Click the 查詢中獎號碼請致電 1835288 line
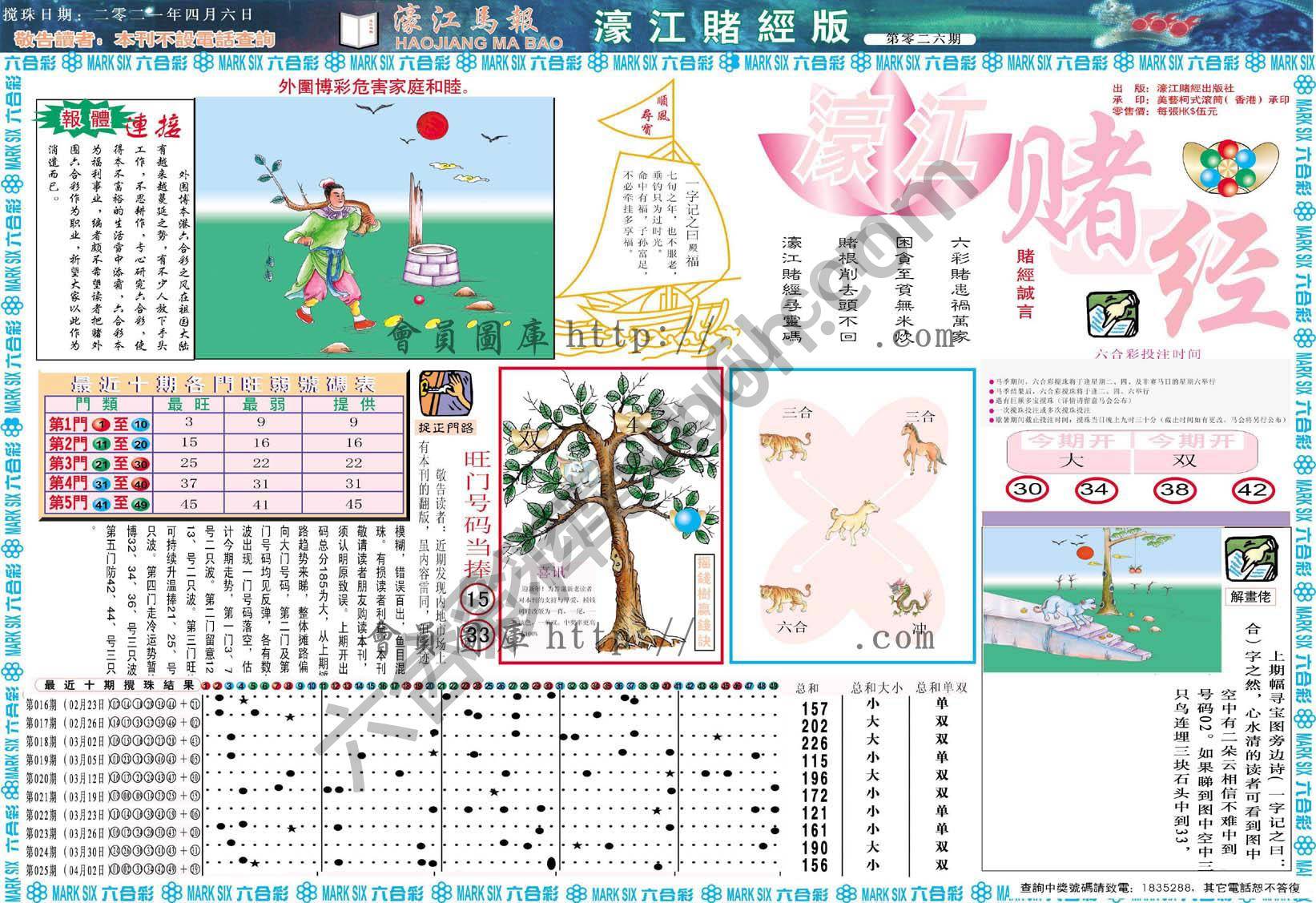 coord(1161,887)
